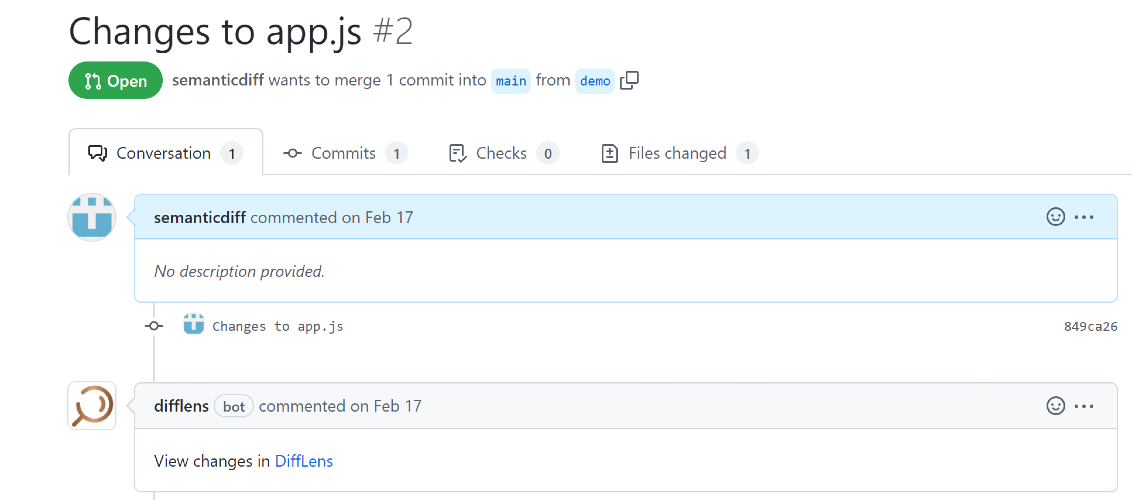The height and width of the screenshot is (500, 1132).
Task: Open options menu on difflens comment
Action: pos(1084,406)
